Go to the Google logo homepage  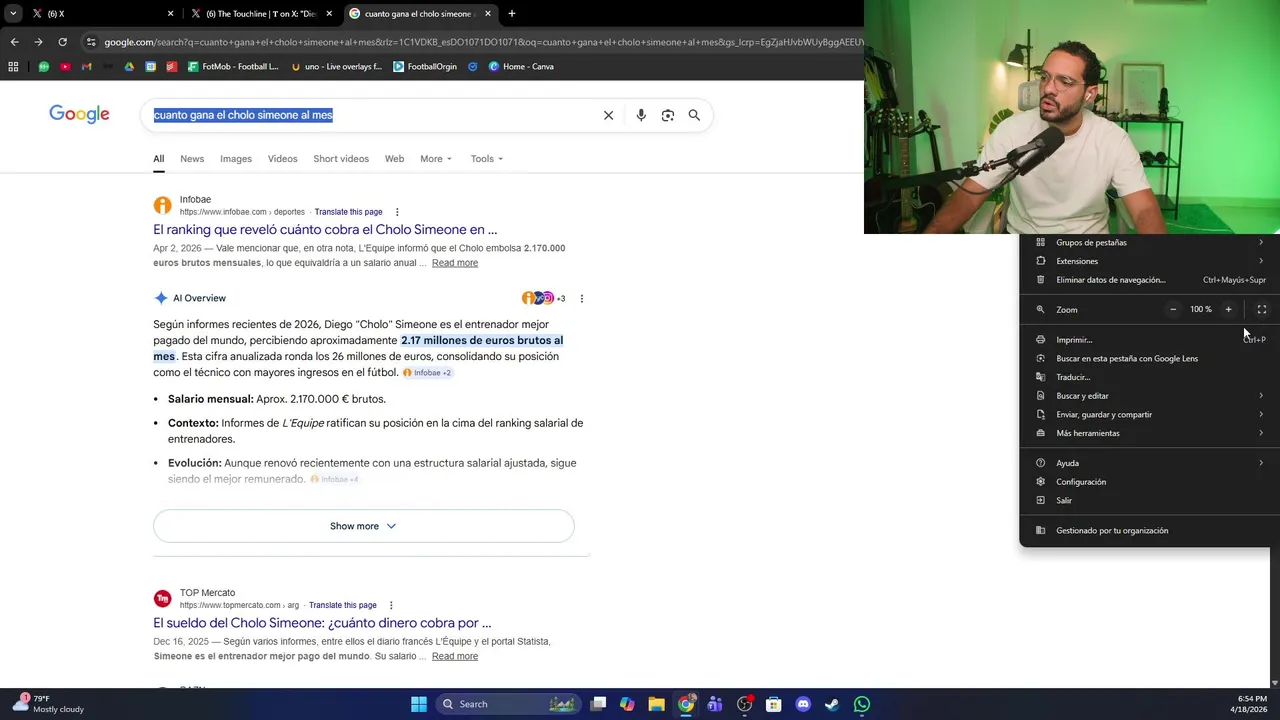(79, 114)
